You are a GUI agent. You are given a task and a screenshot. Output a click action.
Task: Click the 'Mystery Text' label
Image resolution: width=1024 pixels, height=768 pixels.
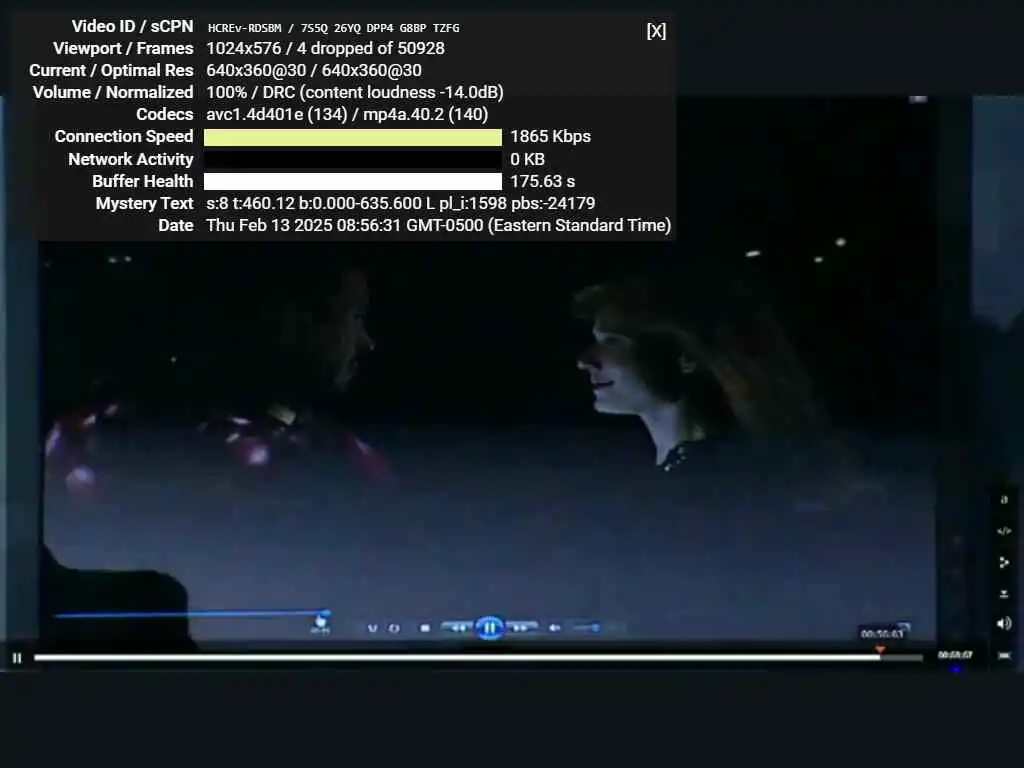point(144,203)
